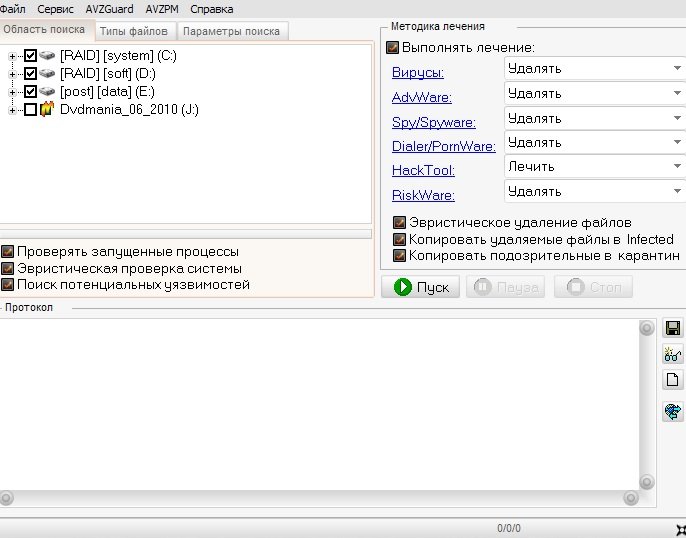Uncheck the [RAID] [system] (C:) drive checkbox
686x538 pixels.
(30, 56)
